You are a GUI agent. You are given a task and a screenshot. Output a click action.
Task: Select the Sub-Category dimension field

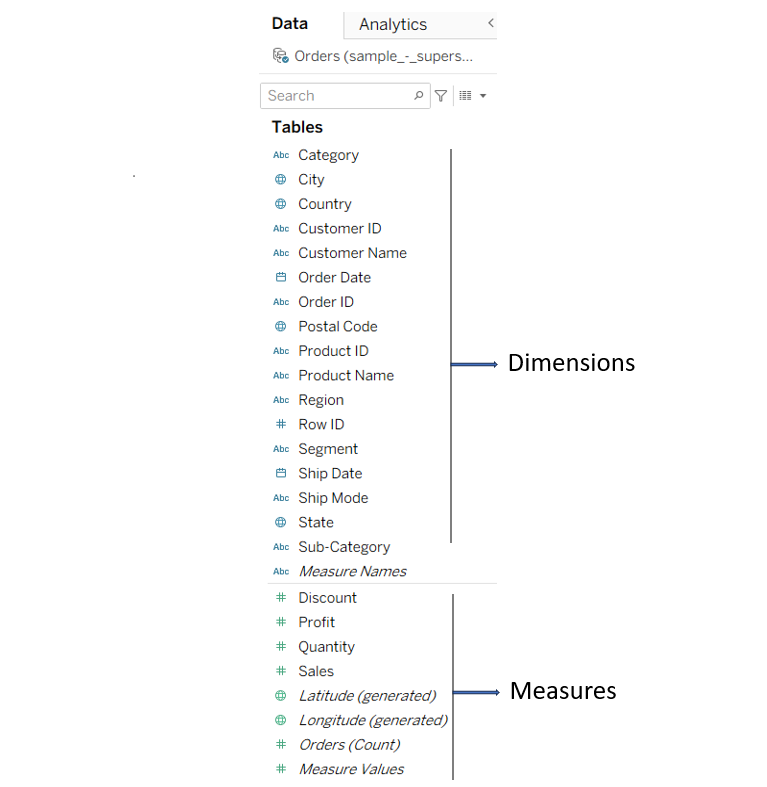tap(344, 547)
